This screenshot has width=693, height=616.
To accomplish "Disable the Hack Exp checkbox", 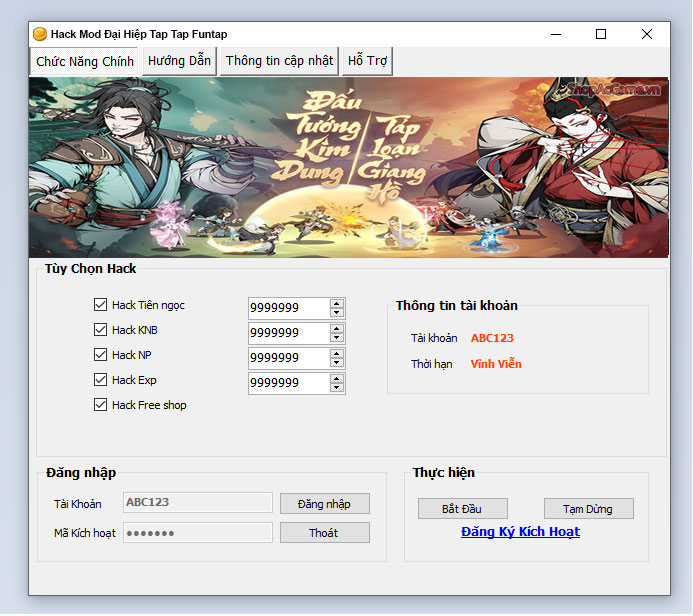I will (x=100, y=380).
